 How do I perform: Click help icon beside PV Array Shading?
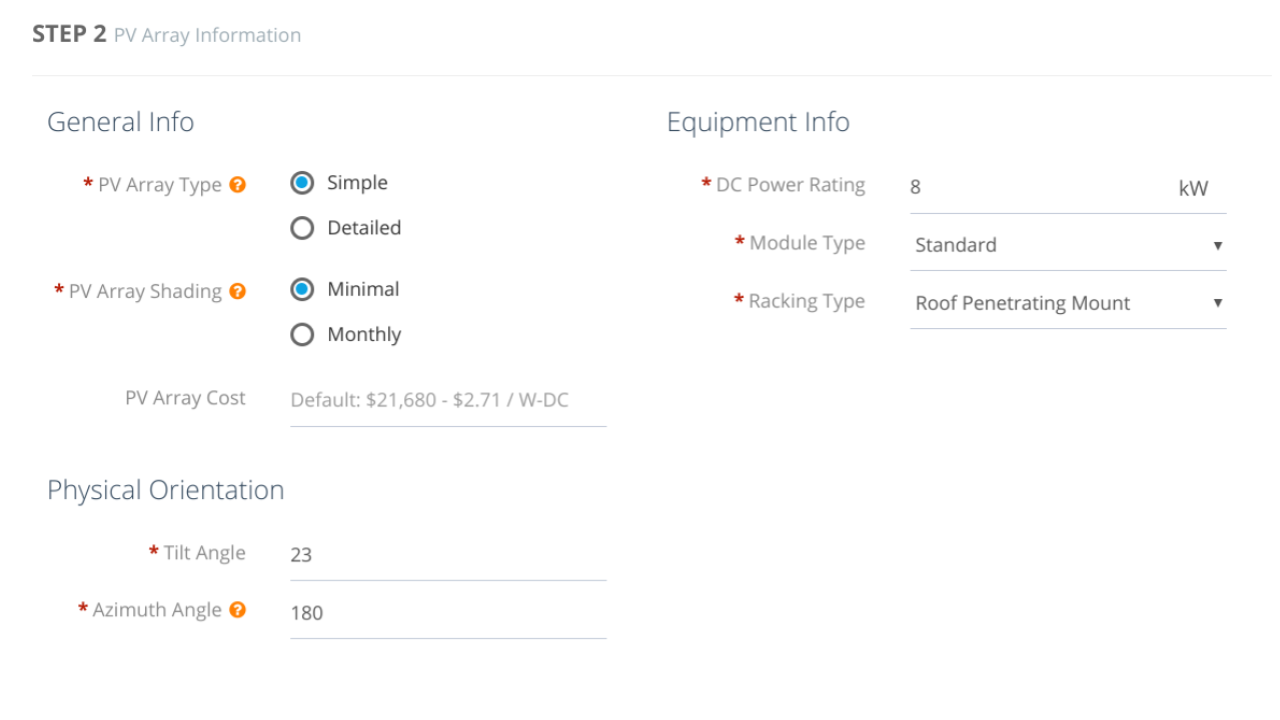[238, 292]
